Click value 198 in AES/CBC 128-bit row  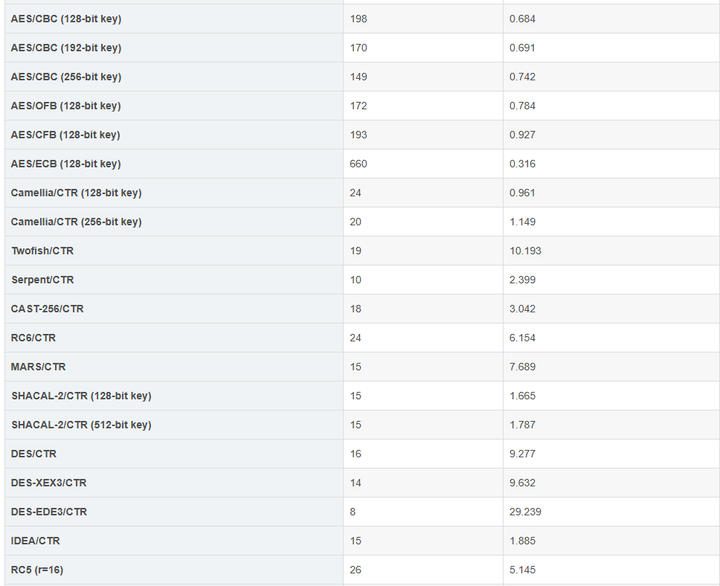[358, 19]
